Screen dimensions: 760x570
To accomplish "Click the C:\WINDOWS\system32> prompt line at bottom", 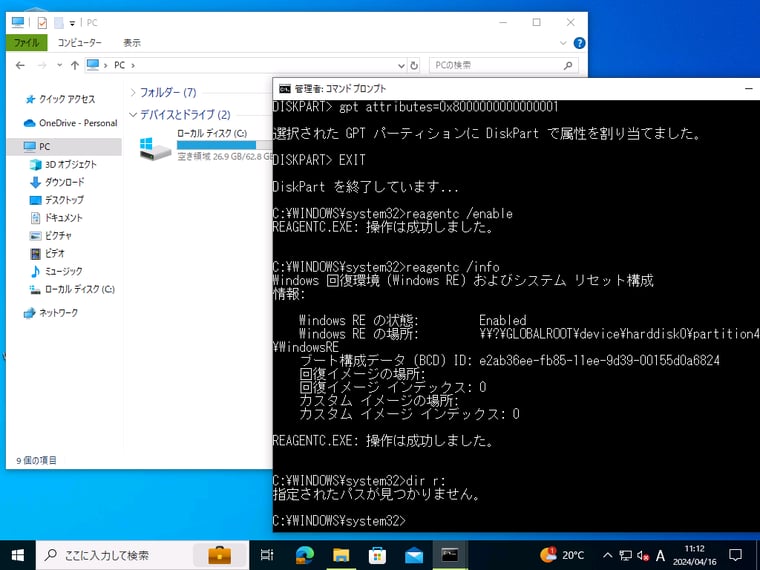I will (x=339, y=521).
